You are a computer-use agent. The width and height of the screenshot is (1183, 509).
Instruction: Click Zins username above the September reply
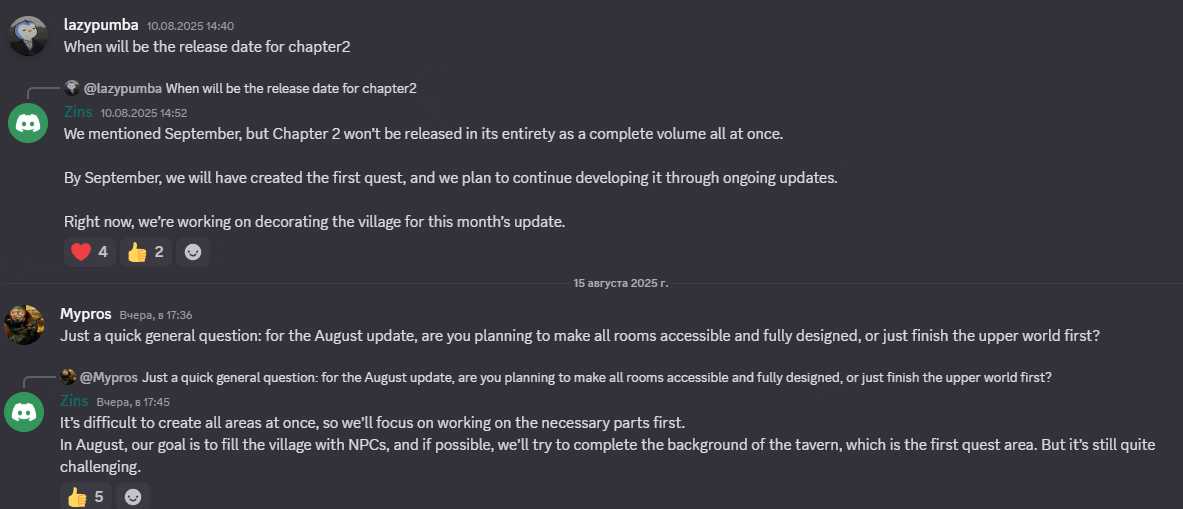tap(78, 112)
